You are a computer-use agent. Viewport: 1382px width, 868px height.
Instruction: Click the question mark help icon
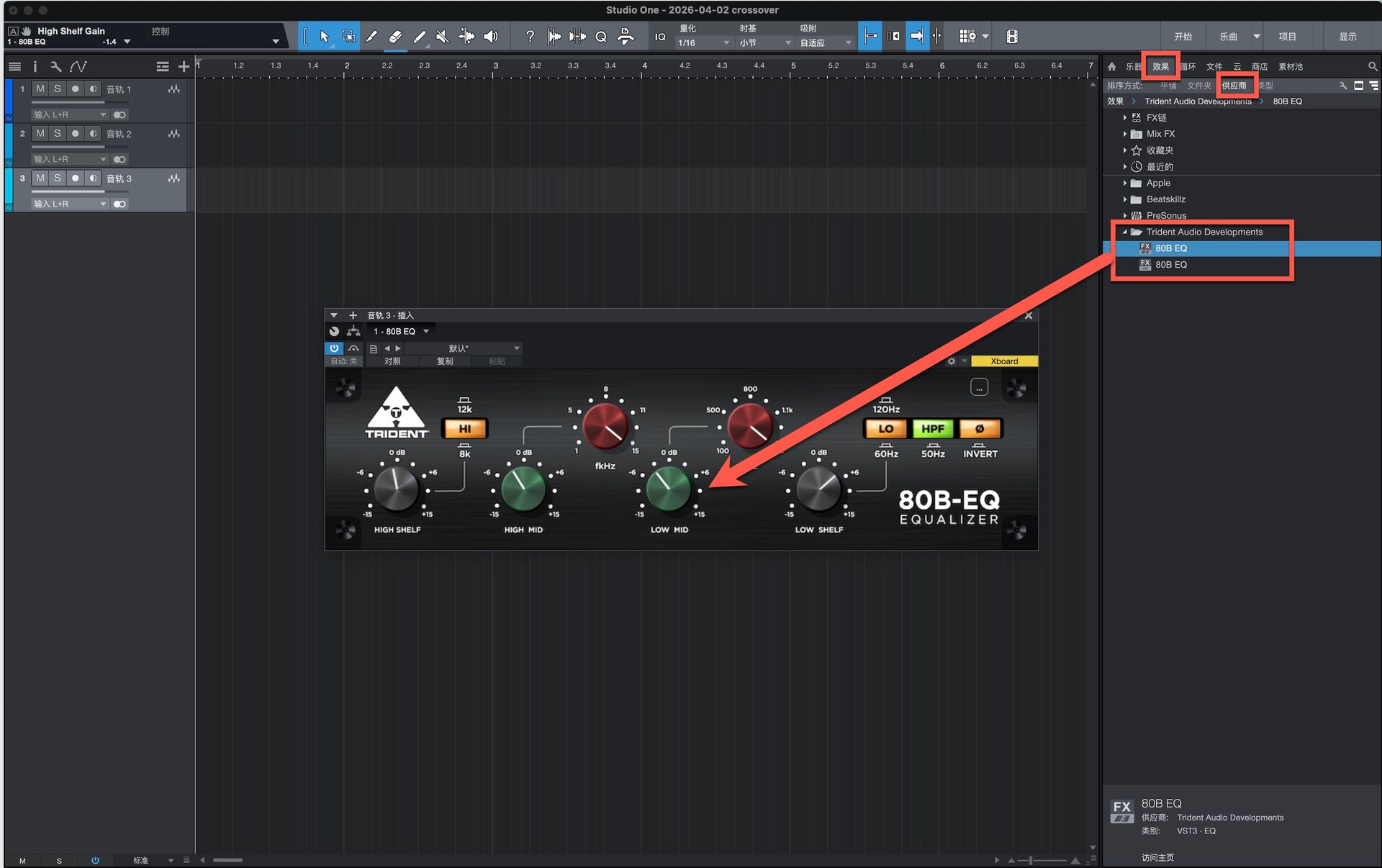pyautogui.click(x=530, y=37)
